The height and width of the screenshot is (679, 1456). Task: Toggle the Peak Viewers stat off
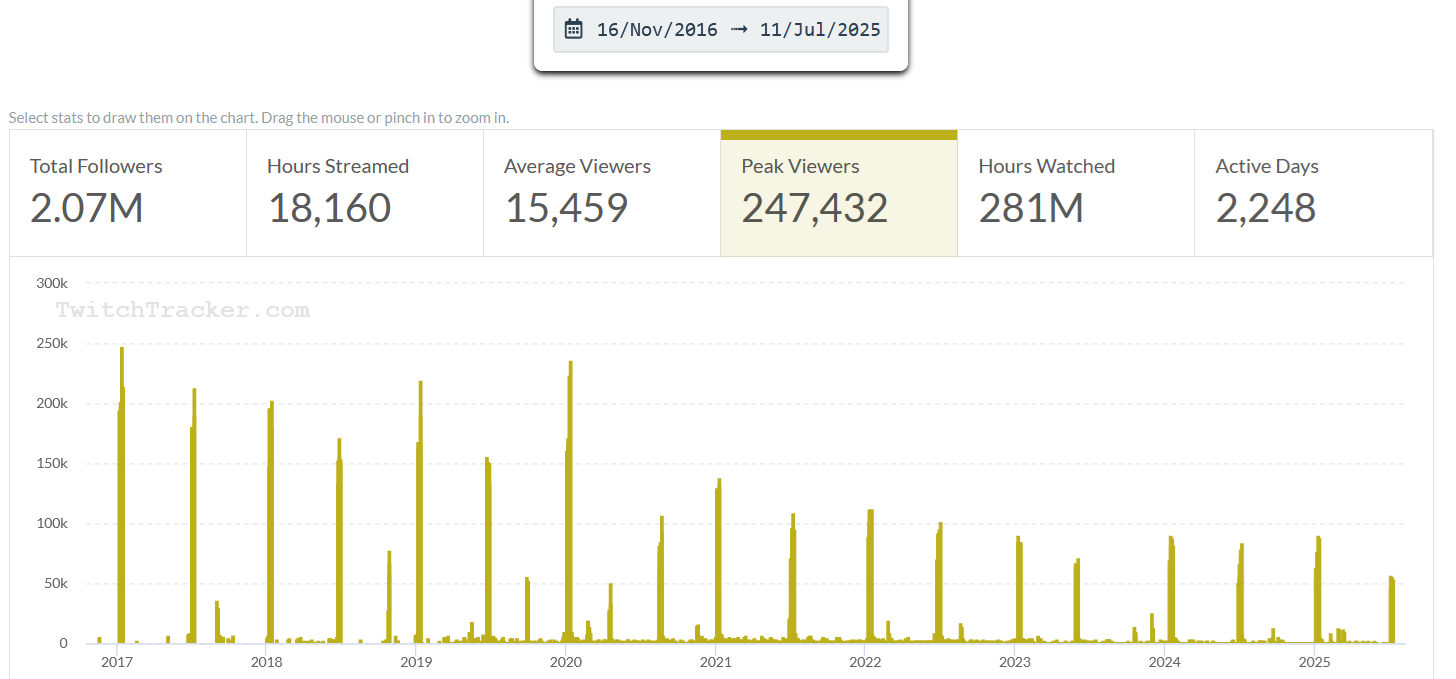point(839,193)
